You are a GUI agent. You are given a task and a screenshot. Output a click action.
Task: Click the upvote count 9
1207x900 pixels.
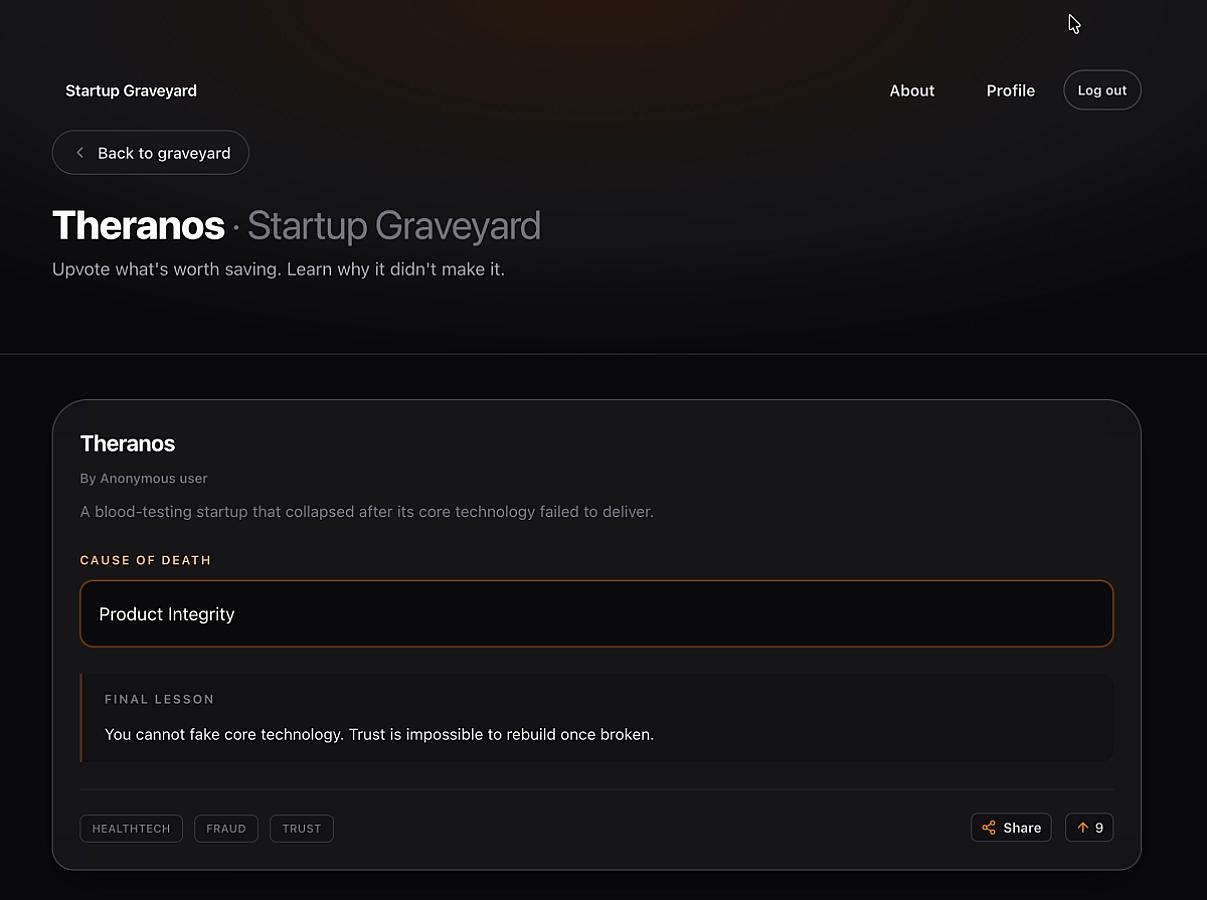pyautogui.click(x=1099, y=828)
